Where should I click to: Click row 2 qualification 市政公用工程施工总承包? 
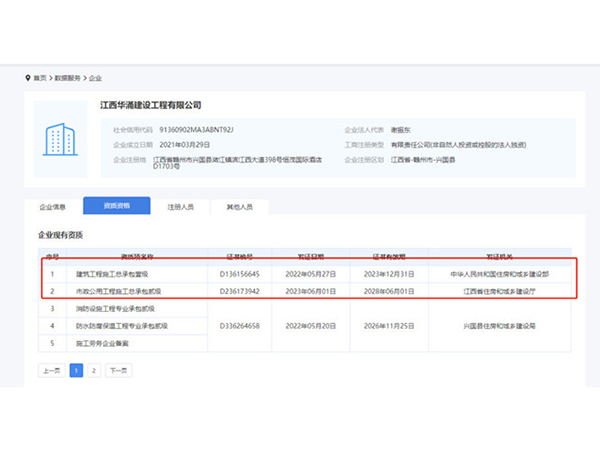[118, 291]
